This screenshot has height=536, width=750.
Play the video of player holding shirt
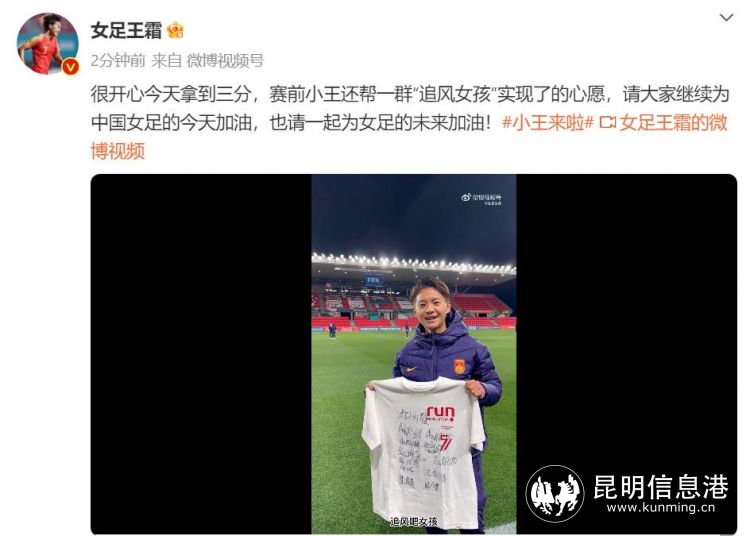coord(414,354)
